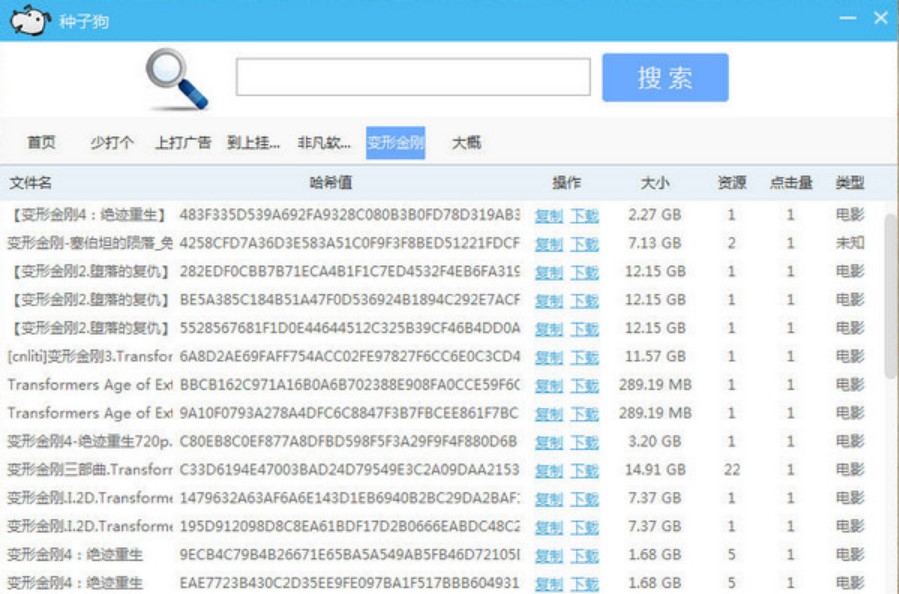
Task: Download the 2.27 GB 变形金刚4 file
Action: tap(585, 216)
